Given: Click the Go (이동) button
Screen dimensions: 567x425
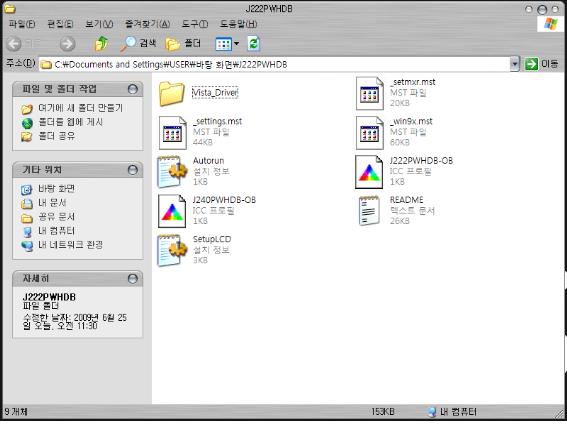Looking at the screenshot, I should coord(542,64).
